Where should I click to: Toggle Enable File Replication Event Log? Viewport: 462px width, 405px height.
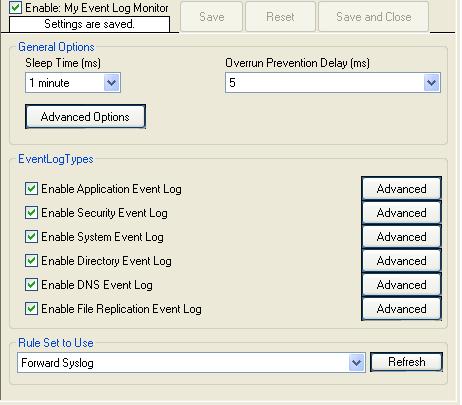pyautogui.click(x=31, y=309)
